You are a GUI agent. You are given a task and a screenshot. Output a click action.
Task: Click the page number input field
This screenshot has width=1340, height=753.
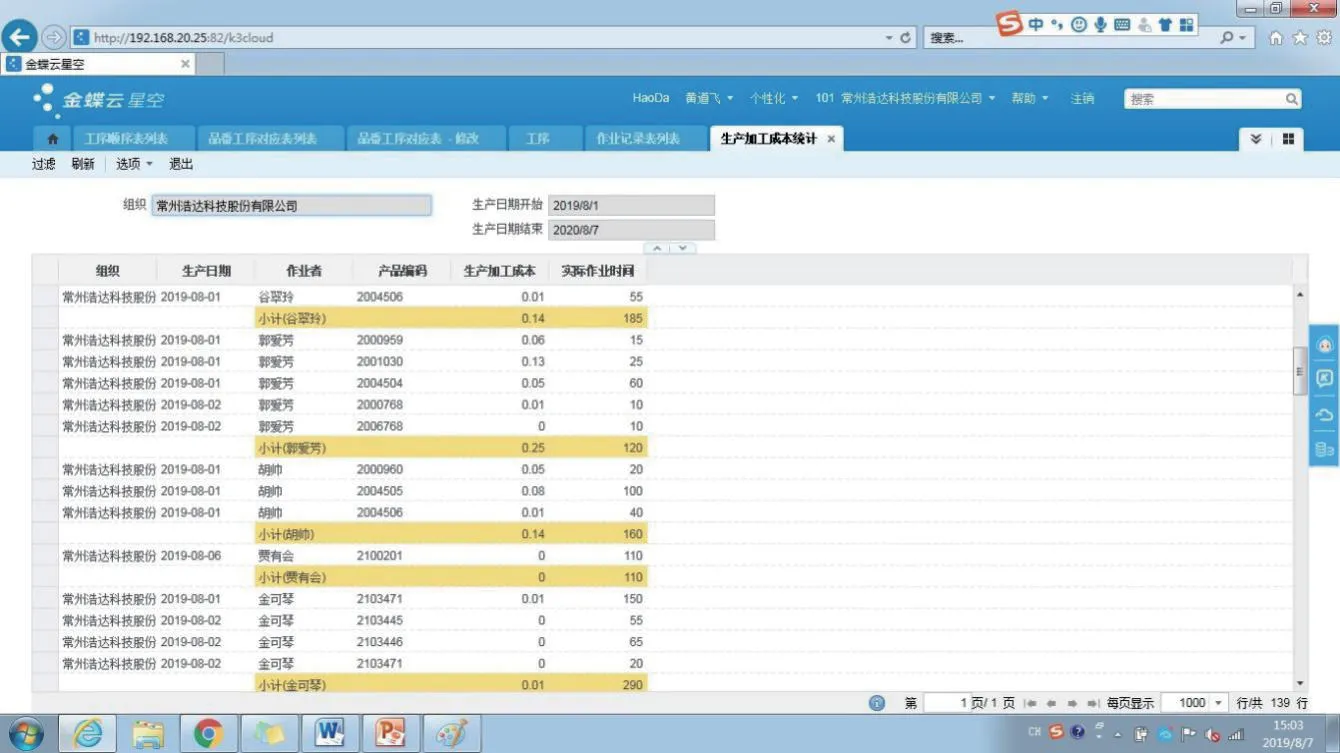947,703
